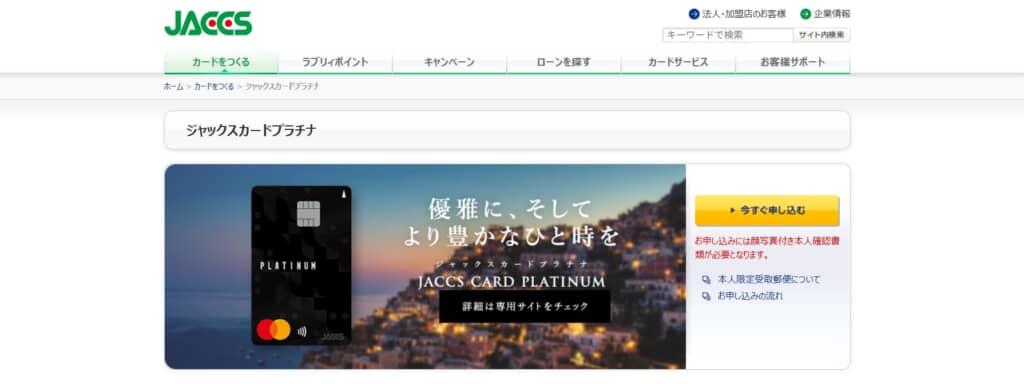Click the black Platinum card image

click(301, 265)
